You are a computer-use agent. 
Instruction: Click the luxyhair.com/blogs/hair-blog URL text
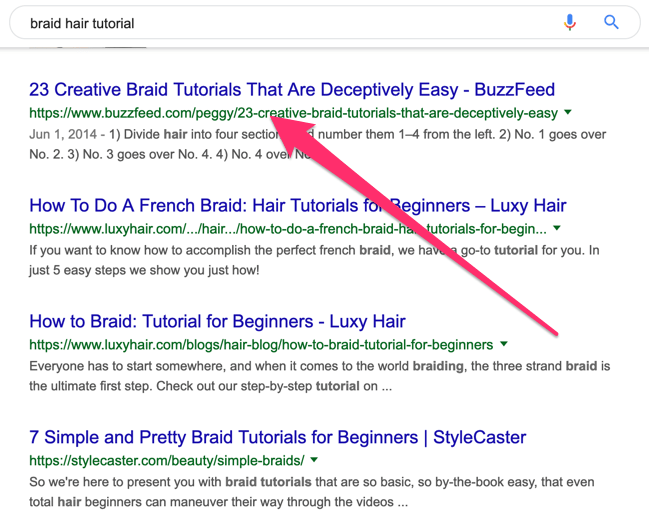pyautogui.click(x=261, y=344)
